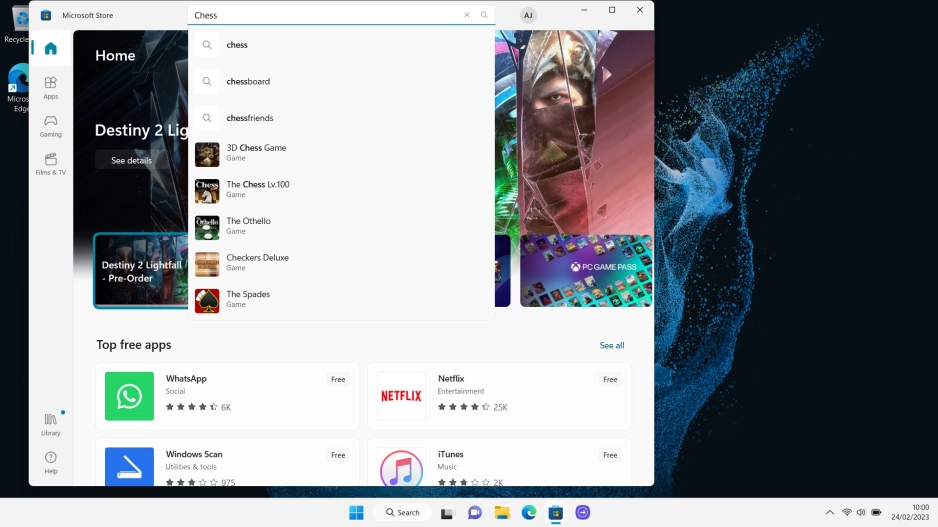Click The Spades thumbnail icon
This screenshot has height=527, width=938.
(207, 300)
